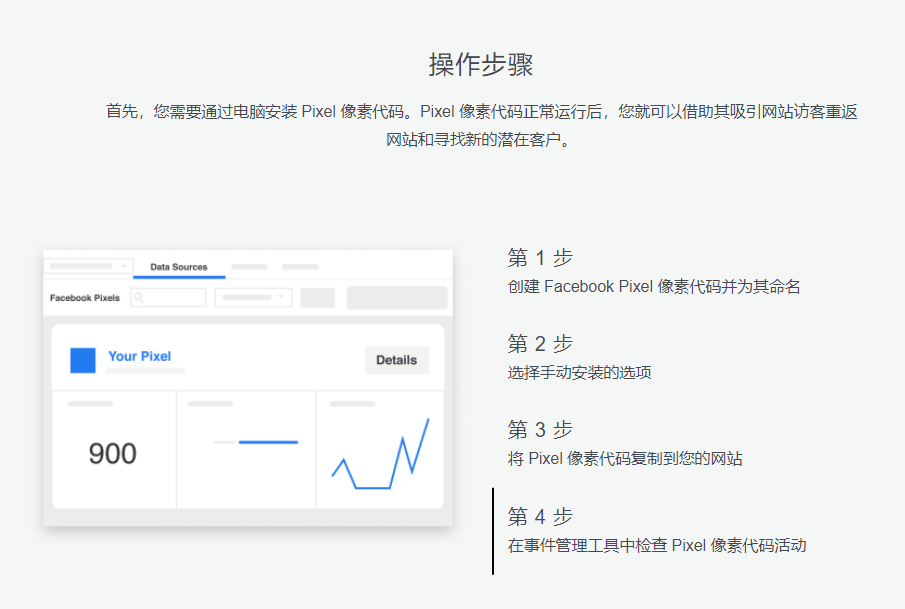Switch to the Data Sources tab

pos(178,267)
